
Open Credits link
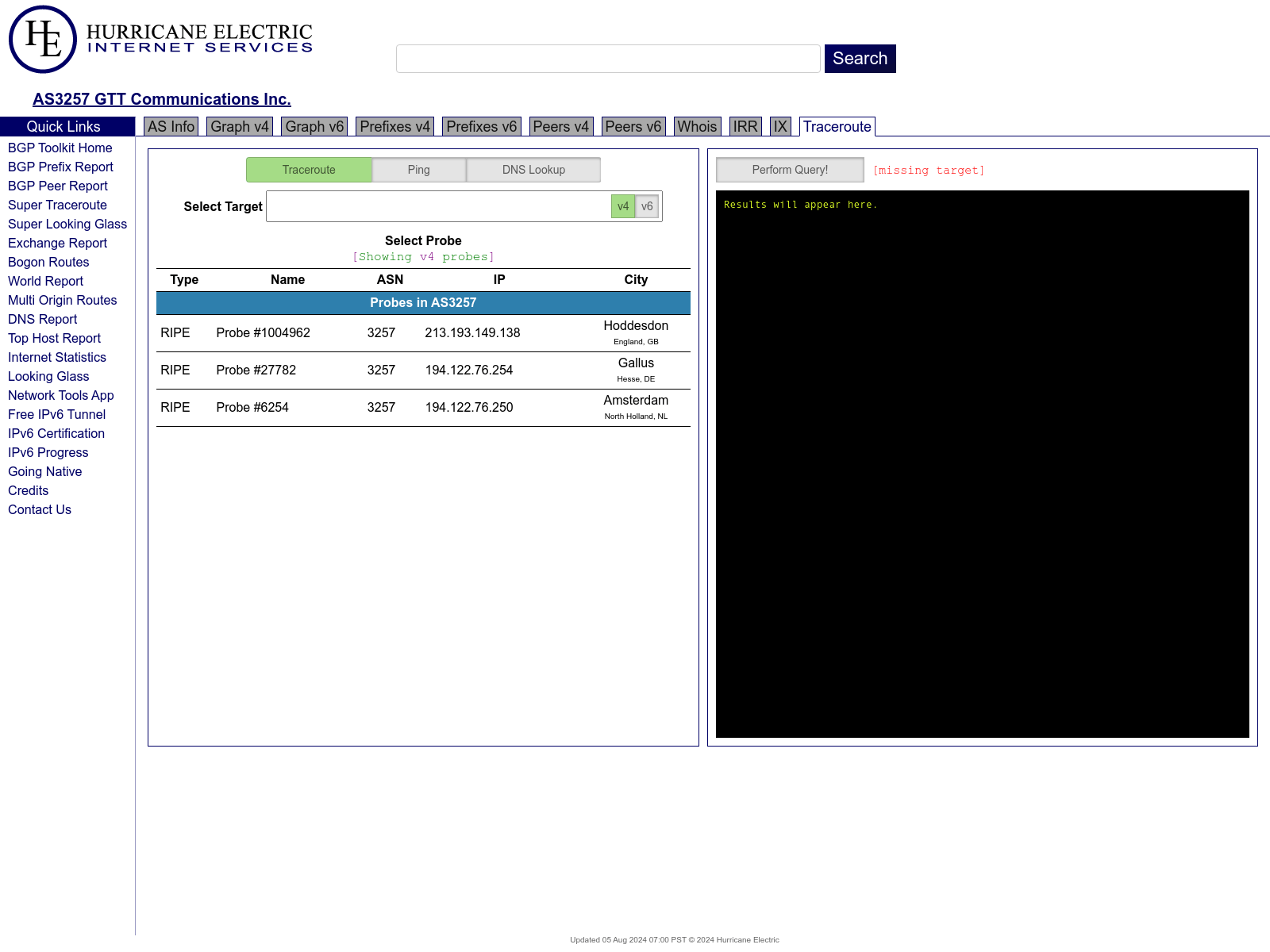tap(29, 490)
